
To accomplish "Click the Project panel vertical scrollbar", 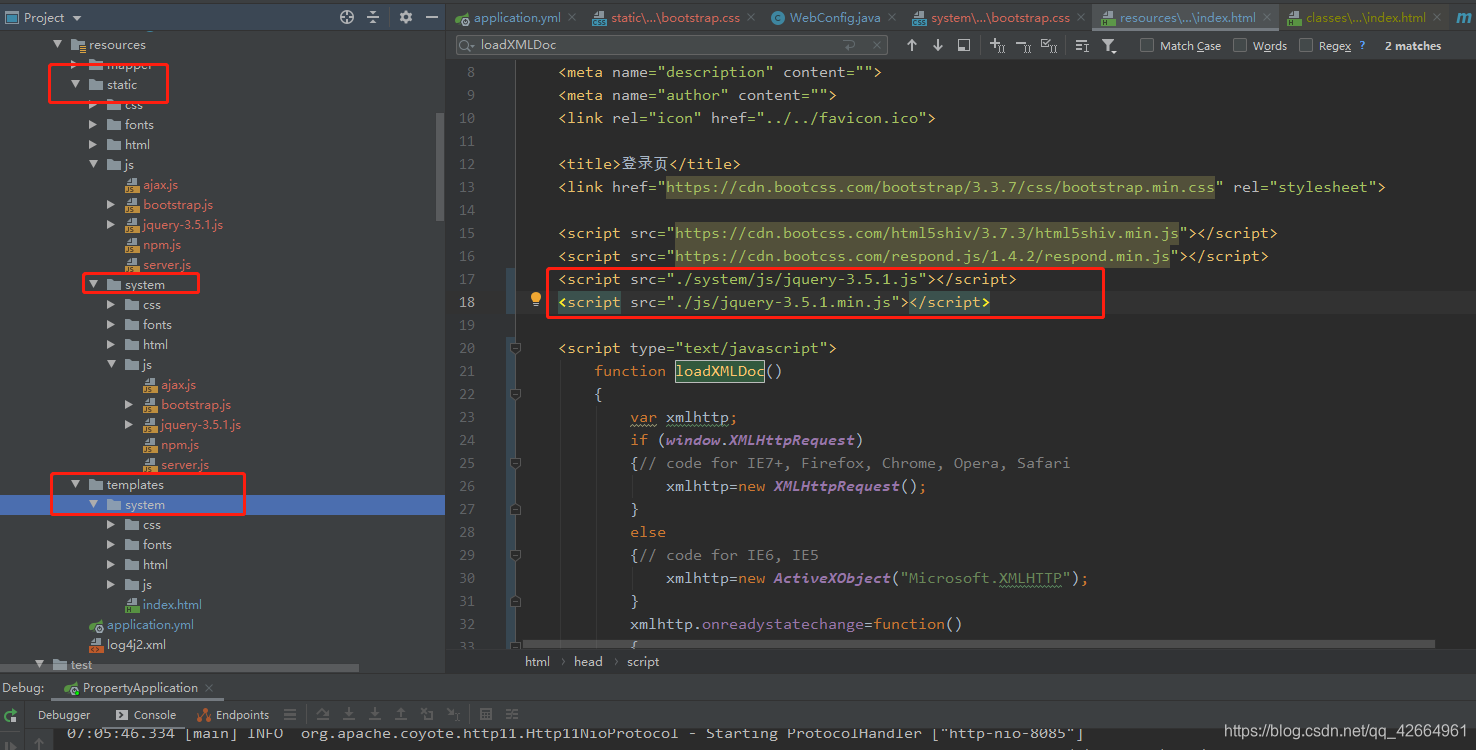I will [x=440, y=165].
